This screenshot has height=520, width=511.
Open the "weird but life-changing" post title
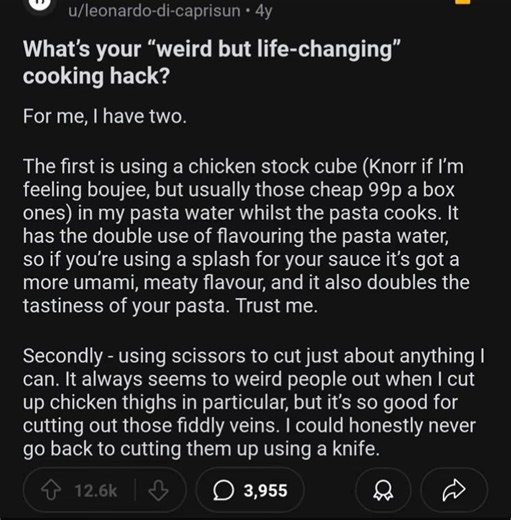211,62
